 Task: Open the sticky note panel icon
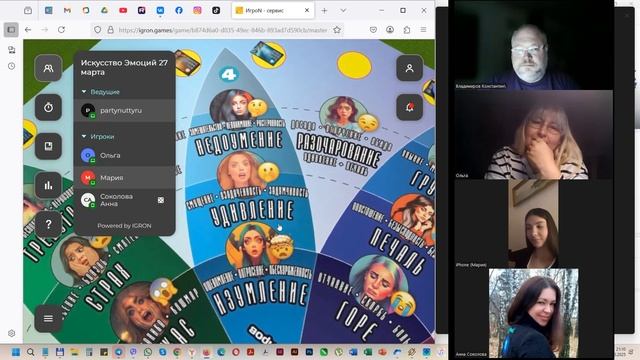[48, 146]
